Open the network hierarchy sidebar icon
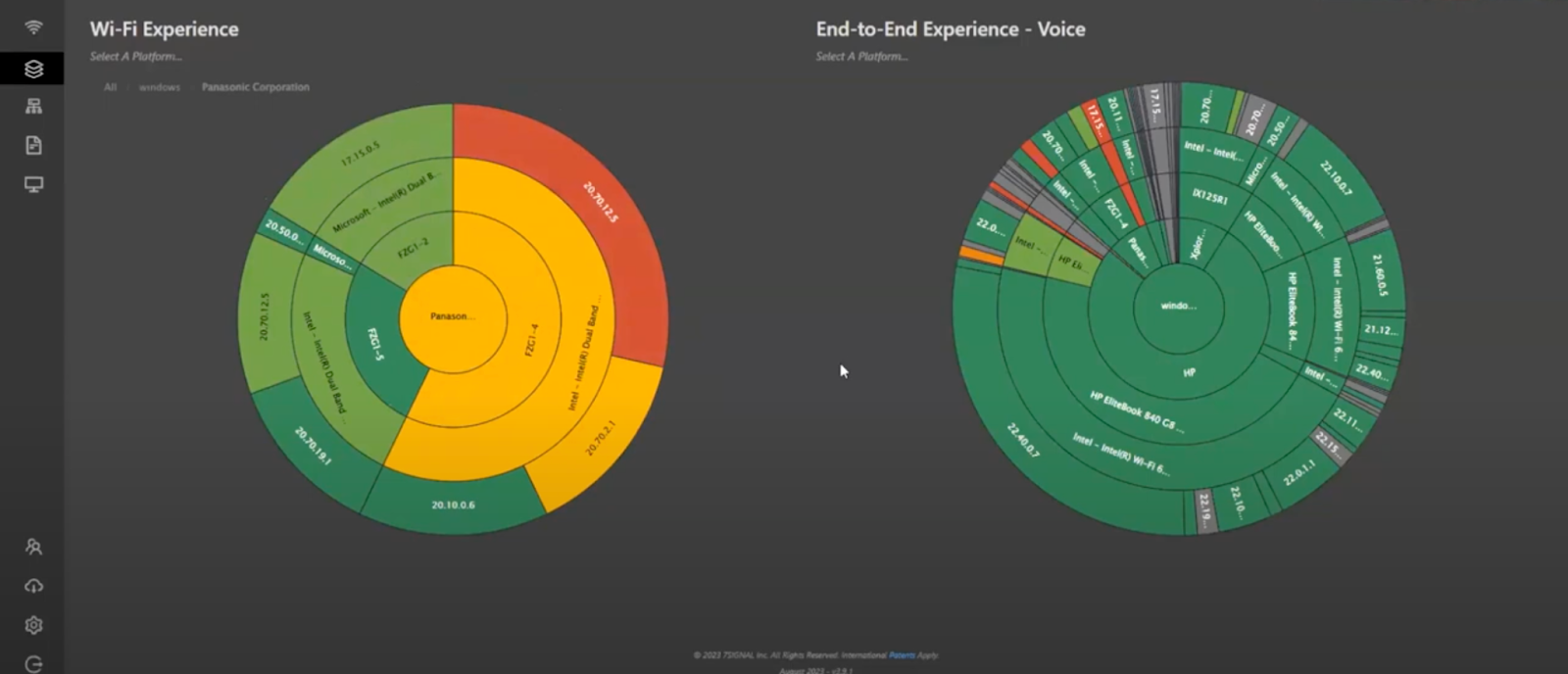This screenshot has width=1568, height=674. (33, 107)
